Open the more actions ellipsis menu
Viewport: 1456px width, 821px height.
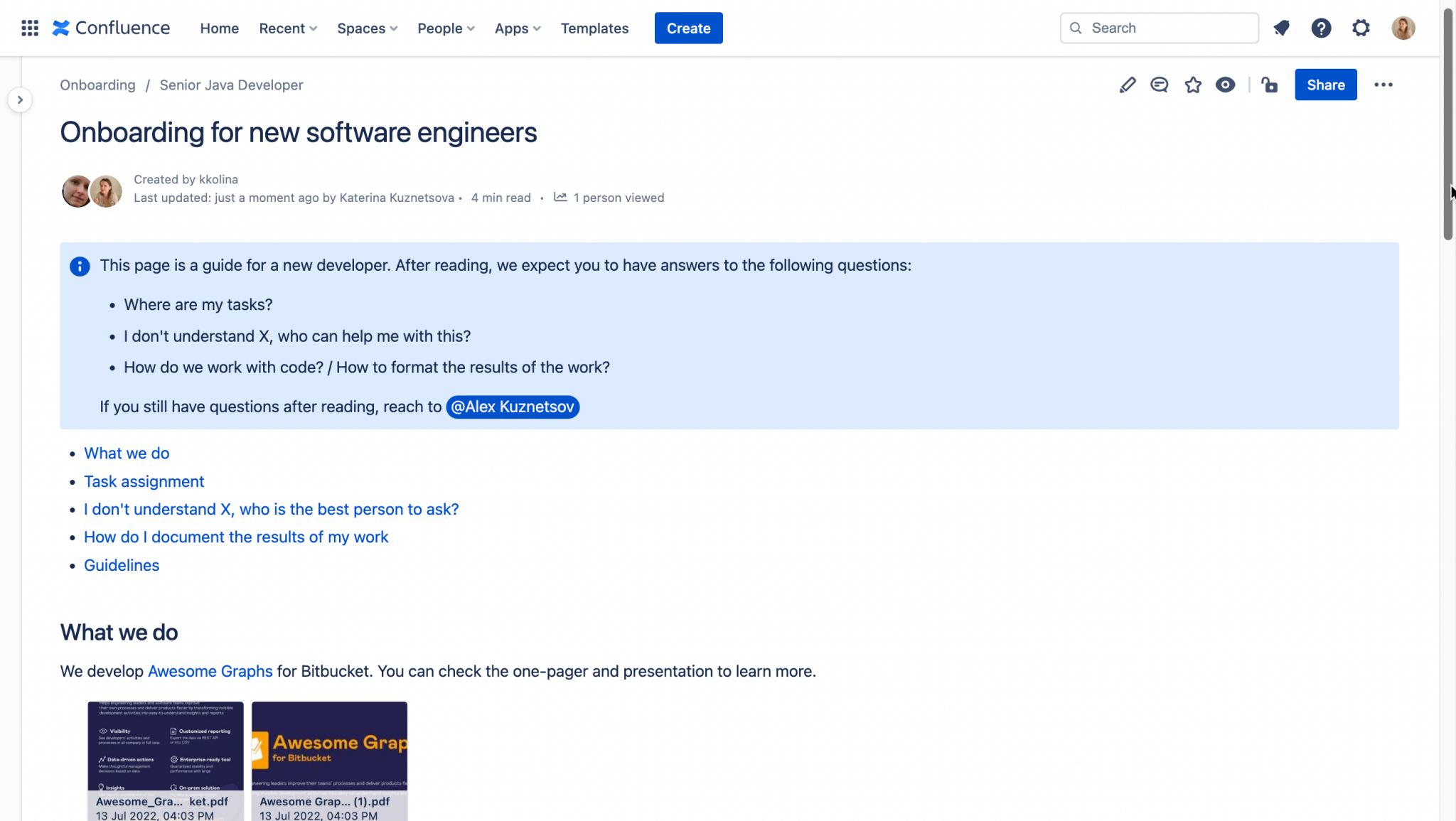coord(1384,85)
